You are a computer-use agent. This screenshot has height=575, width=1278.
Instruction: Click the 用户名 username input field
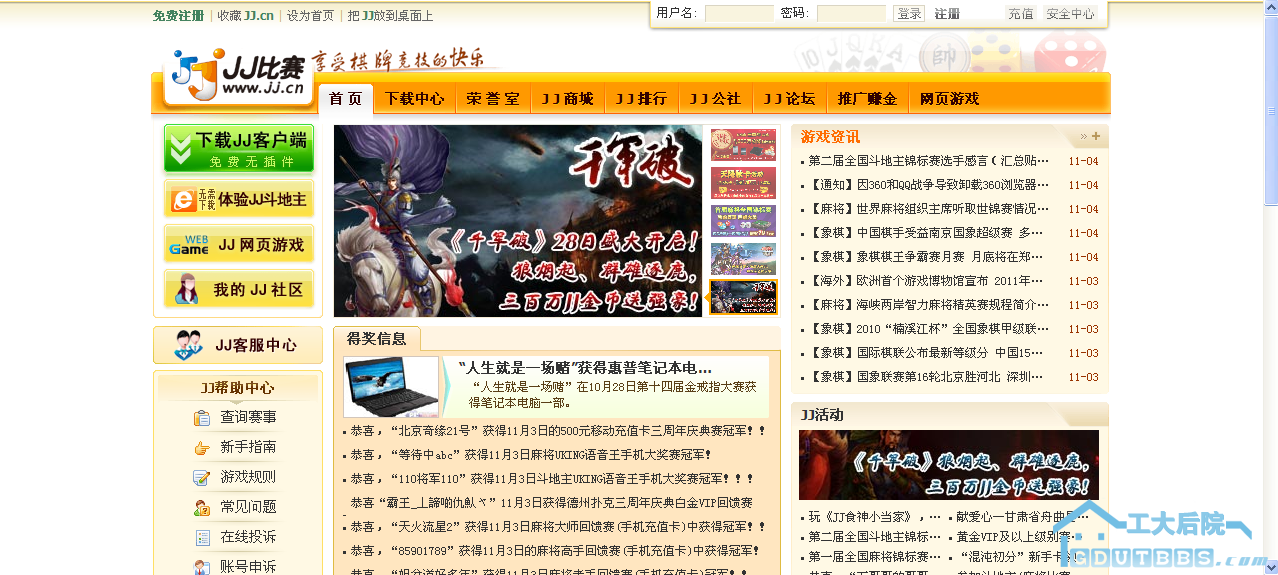point(739,14)
